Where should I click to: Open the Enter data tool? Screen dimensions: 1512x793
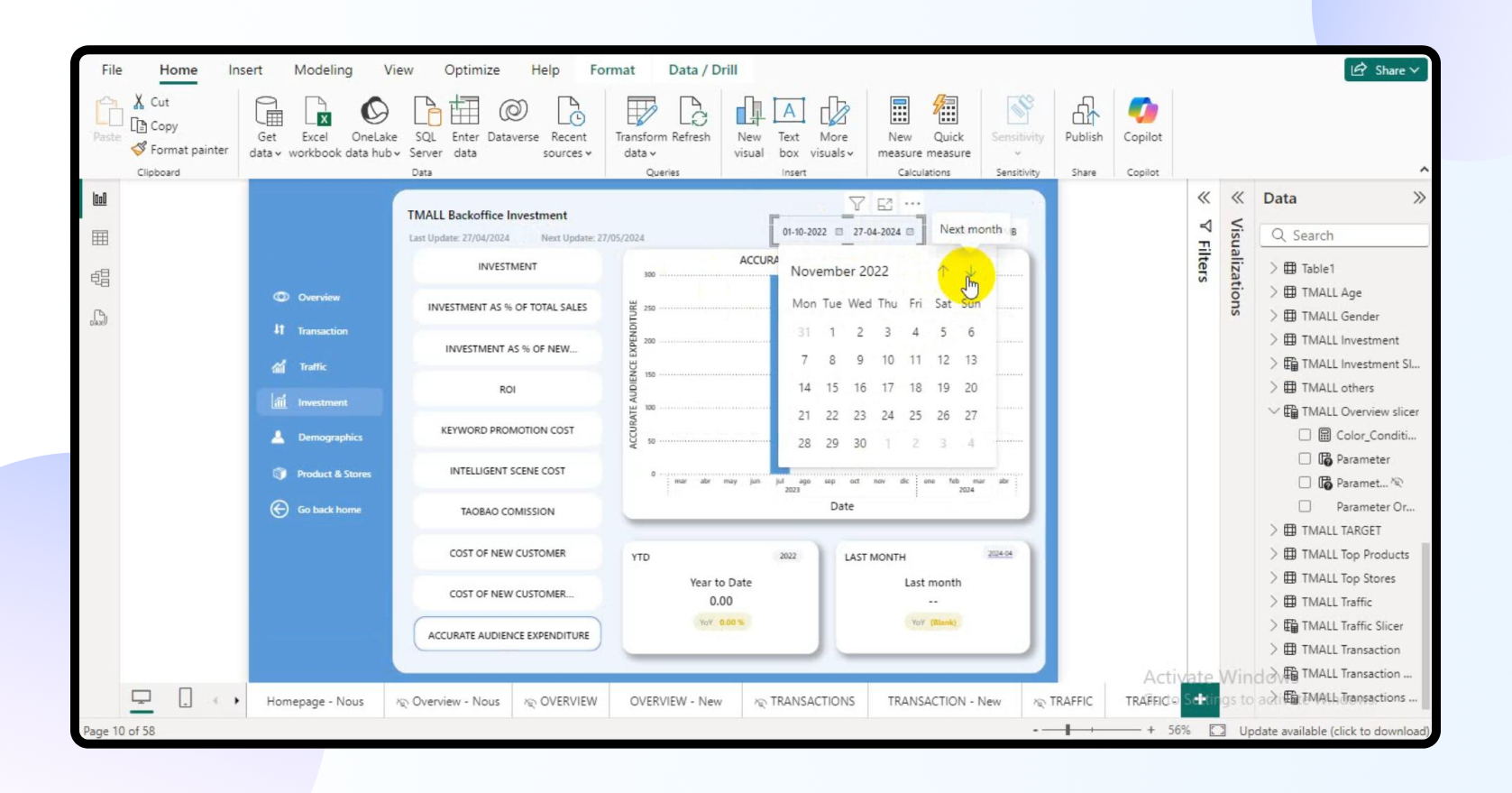465,126
